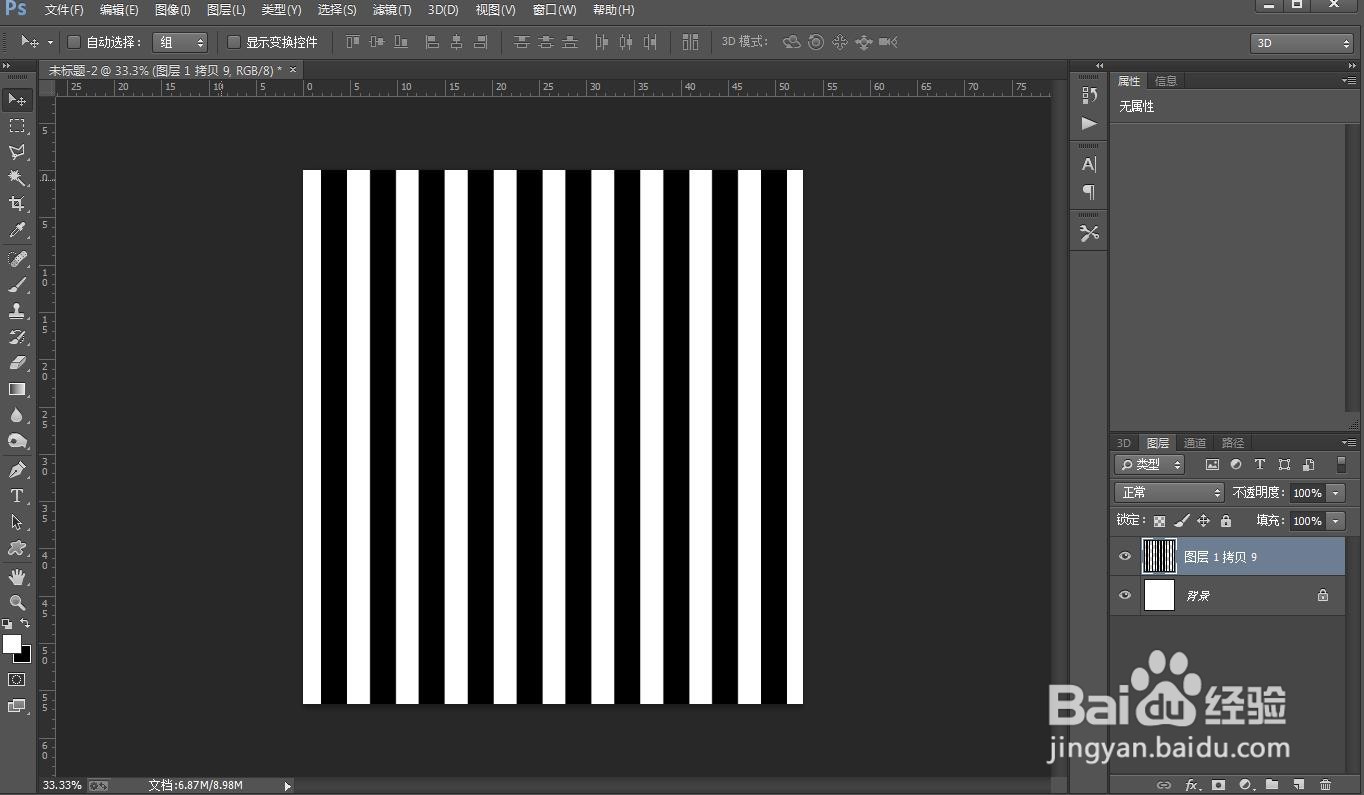Enable the 自动选择 checkbox
The width and height of the screenshot is (1364, 795).
coord(74,42)
